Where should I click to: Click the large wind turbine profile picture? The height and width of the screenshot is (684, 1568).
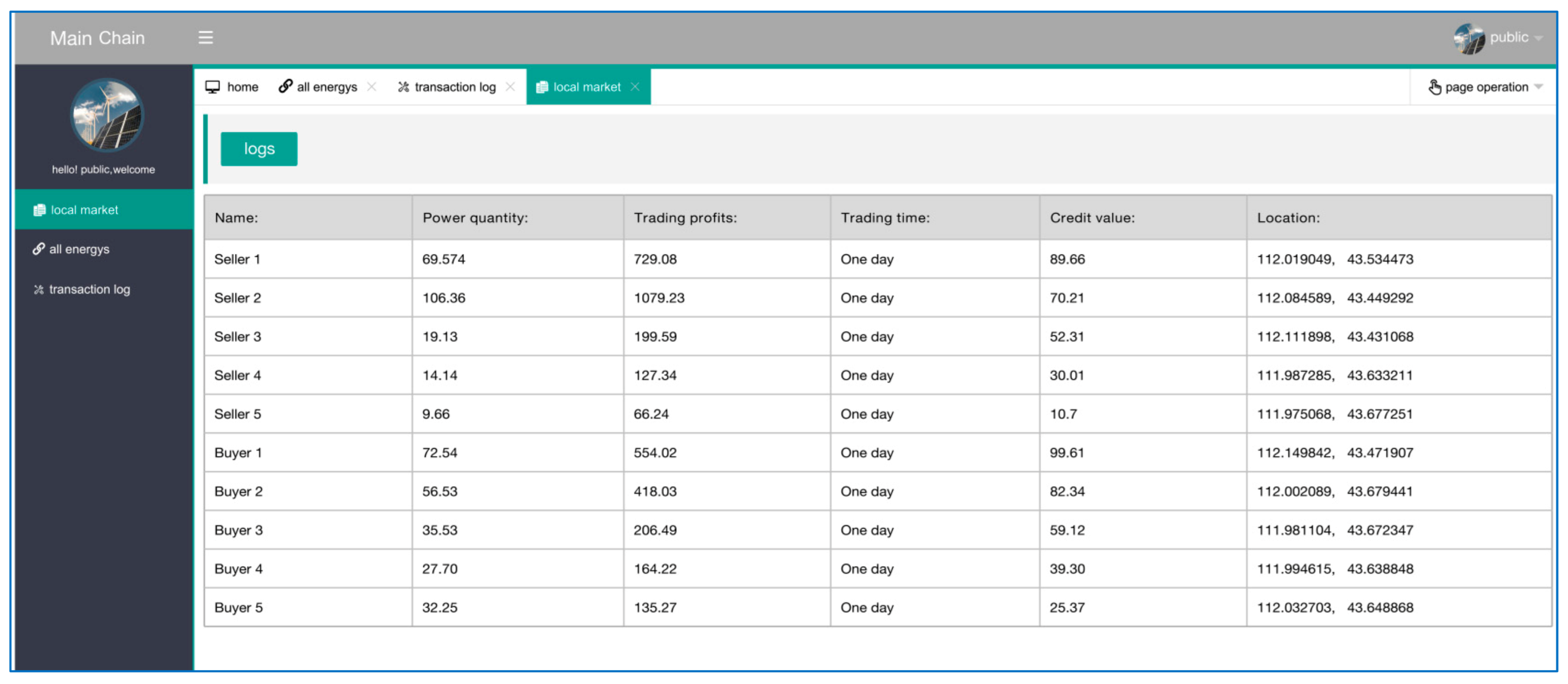(107, 114)
